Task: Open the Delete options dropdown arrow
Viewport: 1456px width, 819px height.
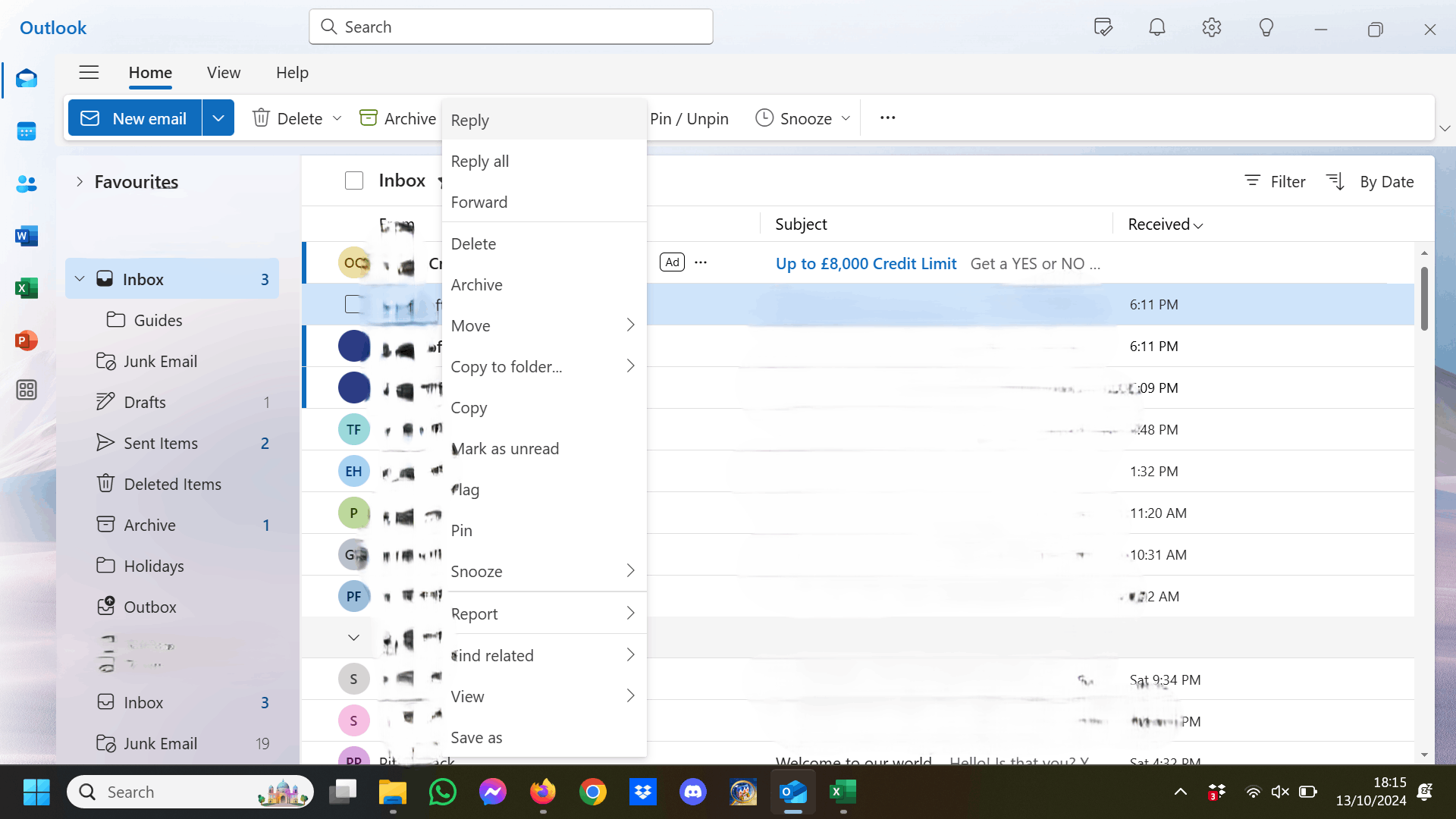Action: [337, 118]
